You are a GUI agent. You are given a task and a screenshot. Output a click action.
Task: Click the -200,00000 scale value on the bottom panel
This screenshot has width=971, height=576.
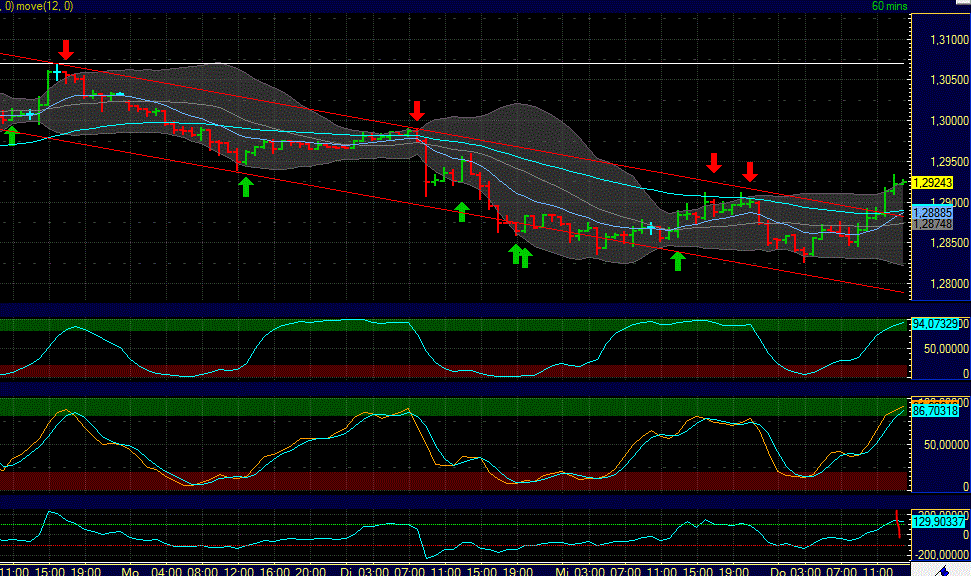[938, 555]
